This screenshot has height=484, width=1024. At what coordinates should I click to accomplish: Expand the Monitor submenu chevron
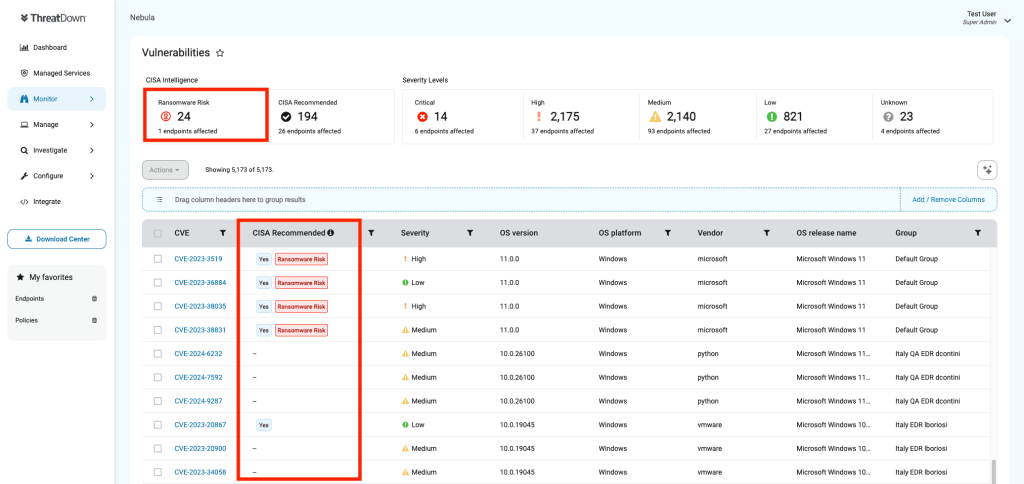[x=92, y=99]
